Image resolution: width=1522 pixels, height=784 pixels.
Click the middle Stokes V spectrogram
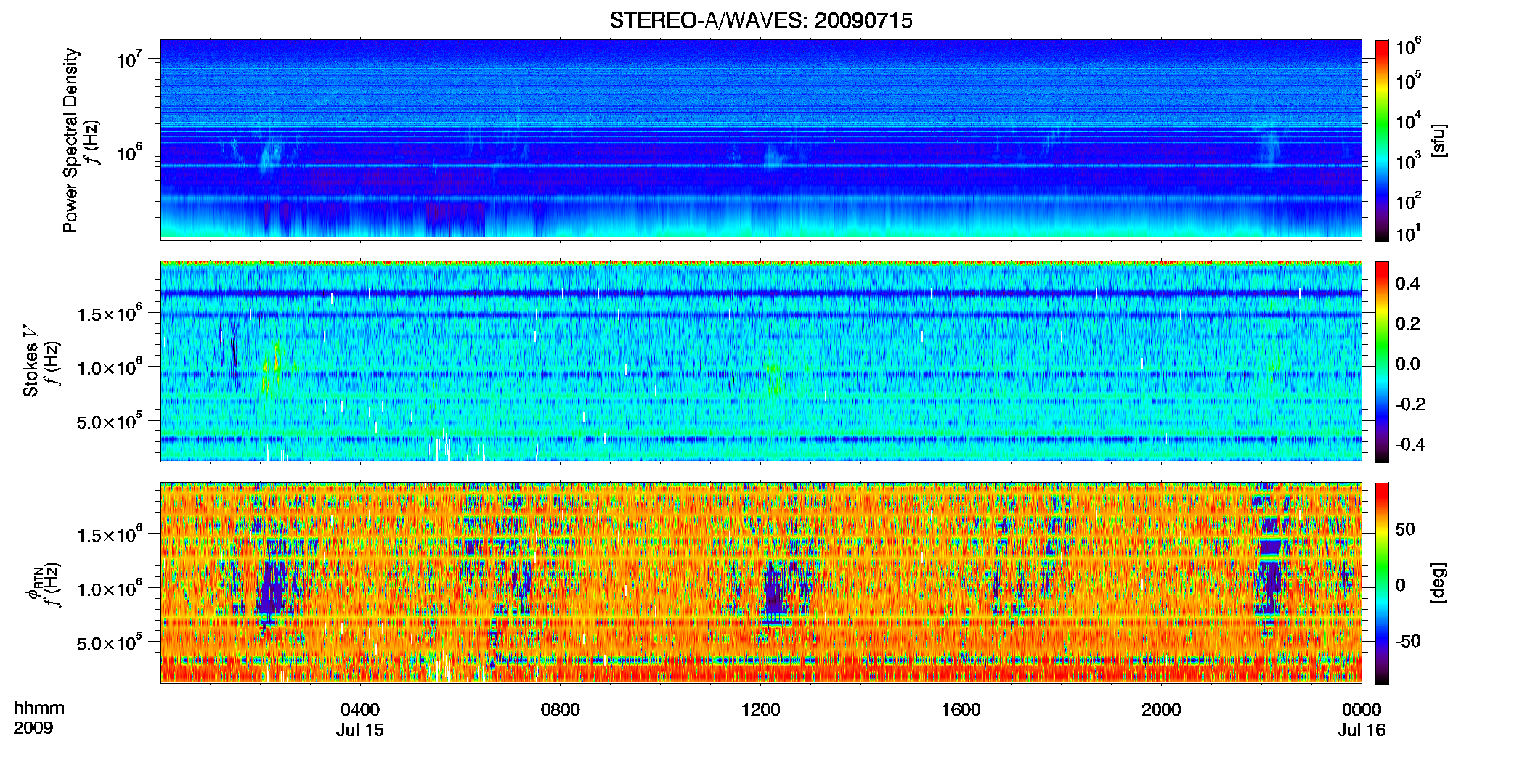click(x=761, y=361)
